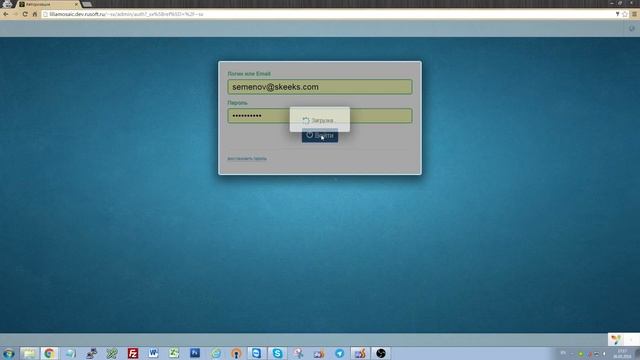Select the authorization browser tab
640x360 pixels.
click(48, 4)
